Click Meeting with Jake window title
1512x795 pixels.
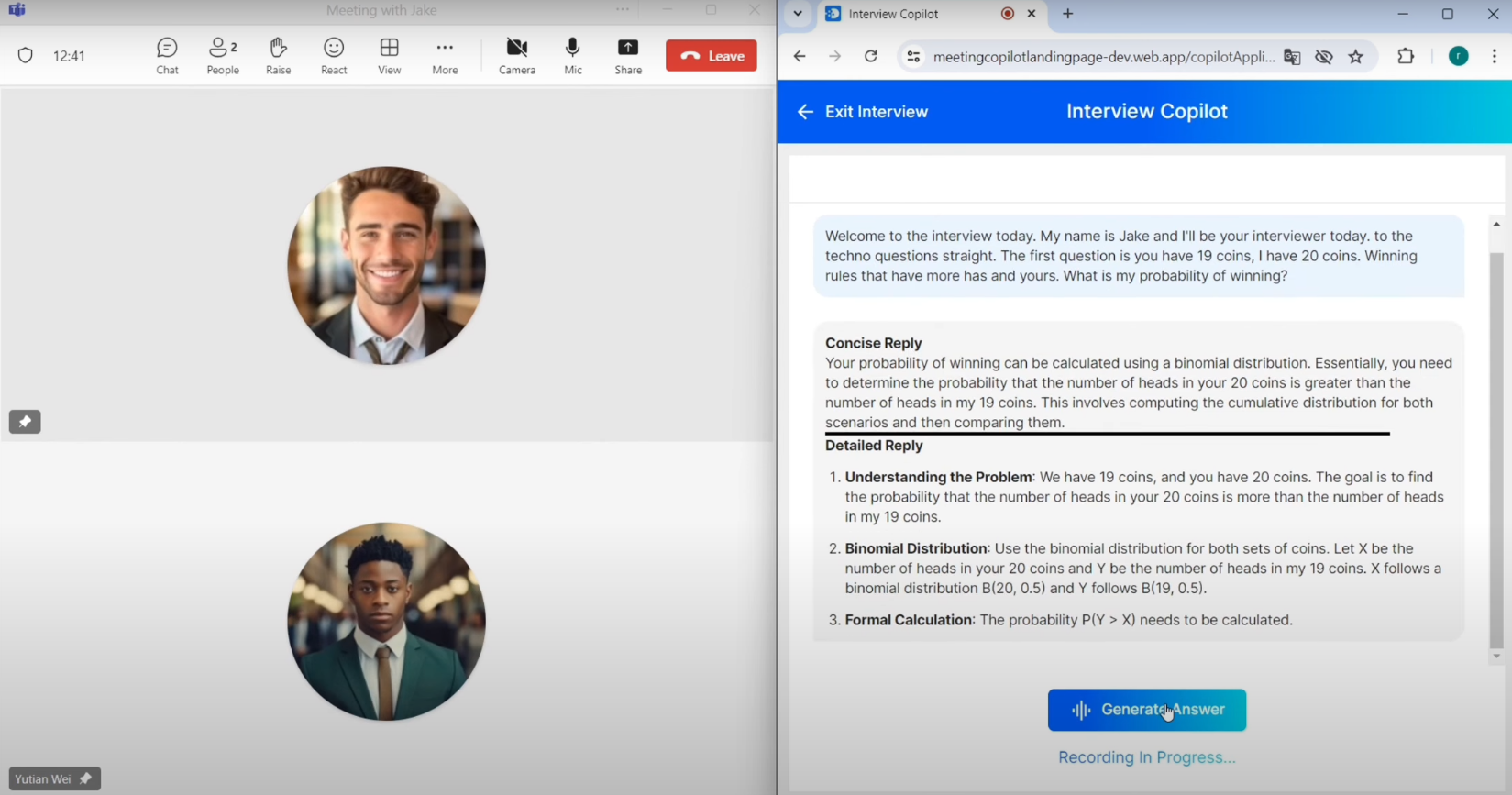381,10
